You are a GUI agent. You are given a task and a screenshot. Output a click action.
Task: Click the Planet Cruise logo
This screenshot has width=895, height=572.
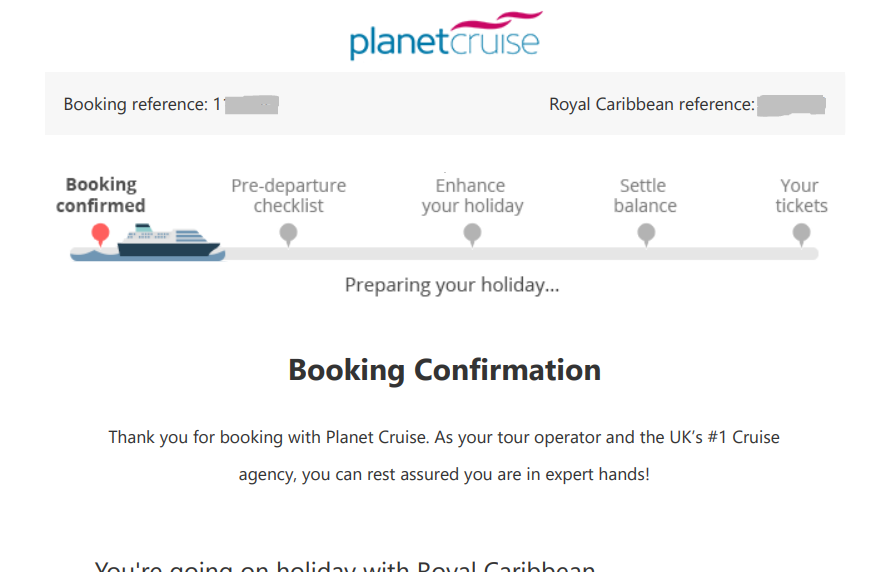tap(446, 35)
